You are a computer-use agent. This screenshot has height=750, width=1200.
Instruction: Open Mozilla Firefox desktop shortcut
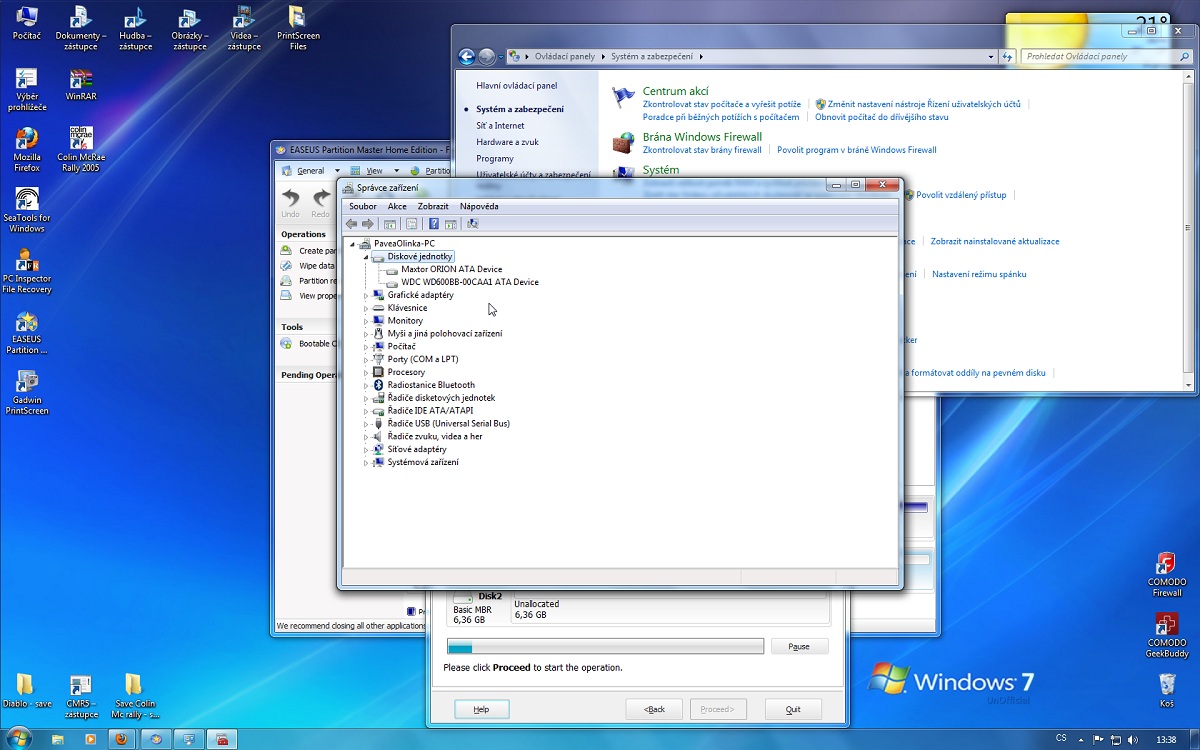pos(27,140)
